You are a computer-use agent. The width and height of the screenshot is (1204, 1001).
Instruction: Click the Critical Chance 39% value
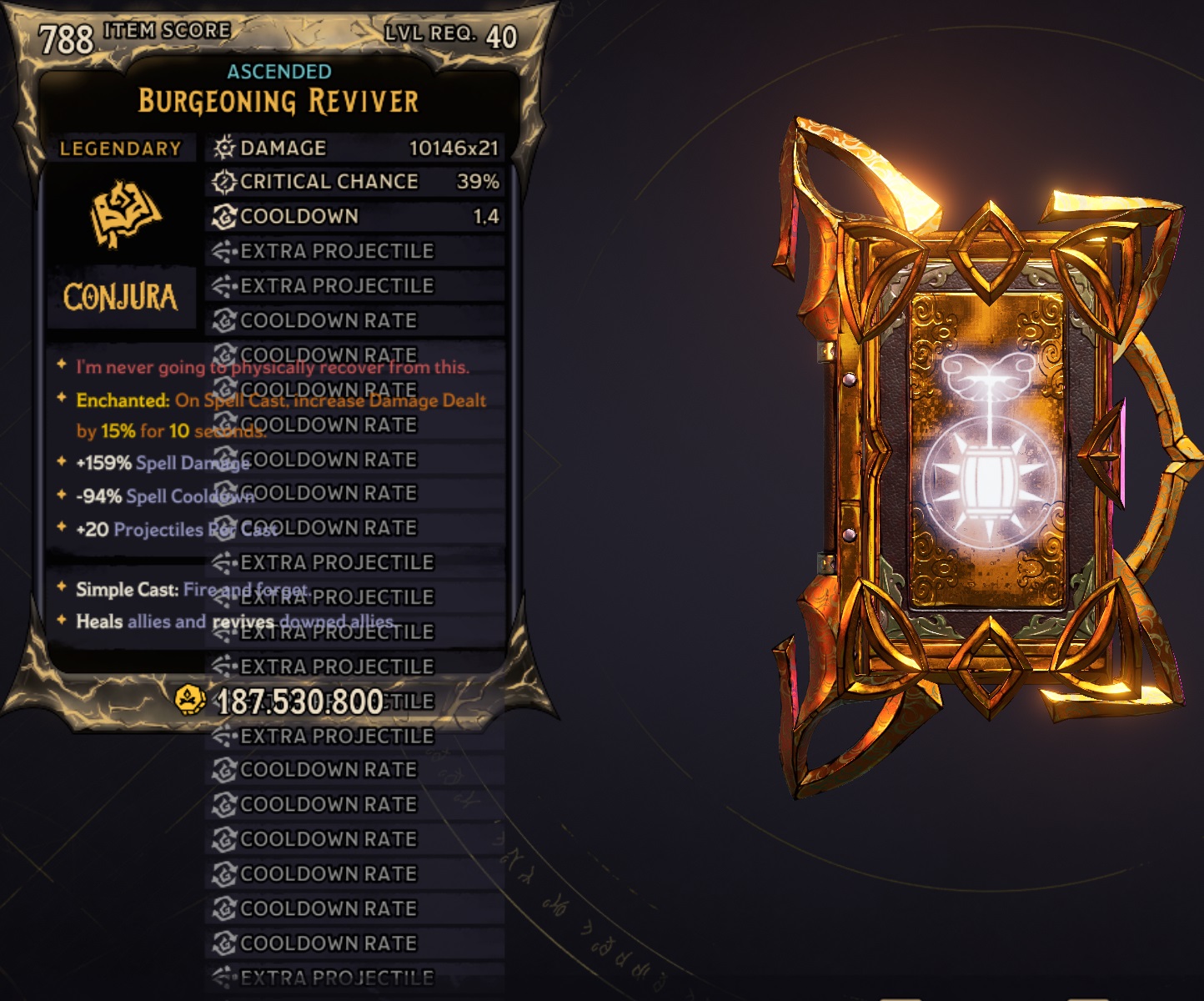(x=478, y=182)
